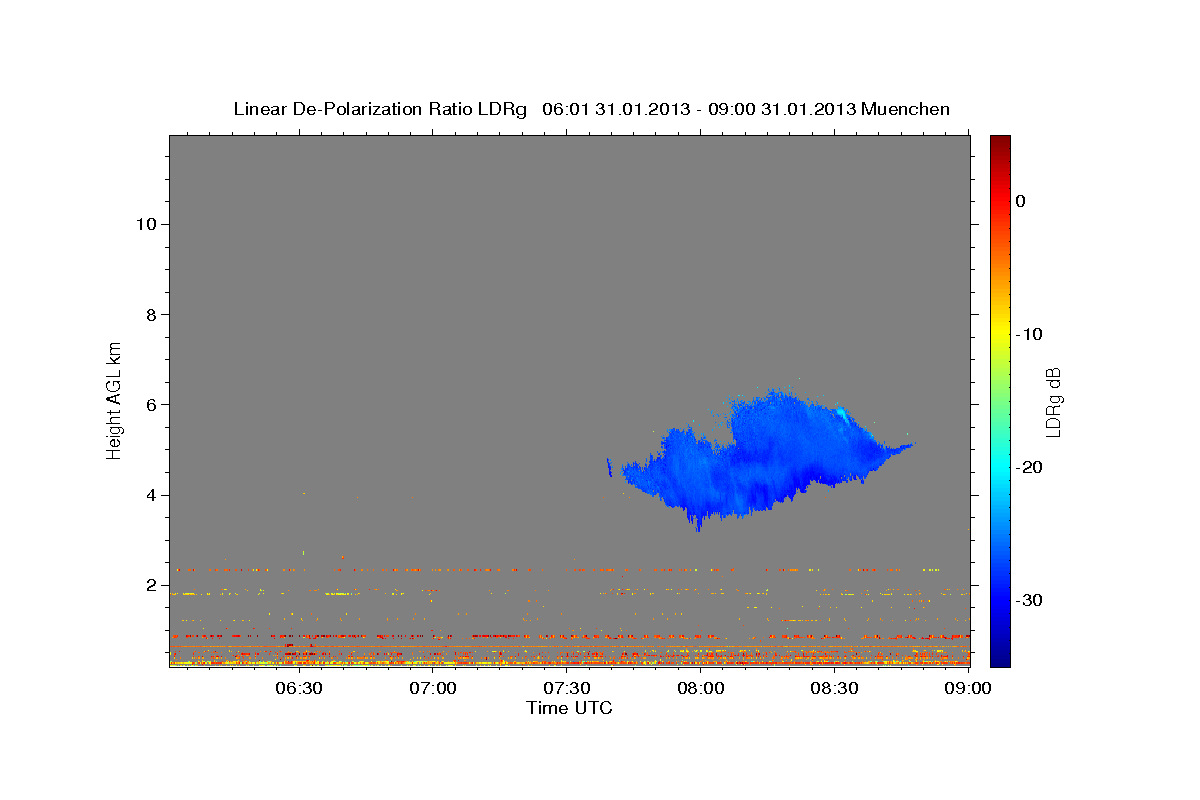The width and height of the screenshot is (1200, 800).
Task: Click the 08:30 time tick label
Action: [x=834, y=688]
